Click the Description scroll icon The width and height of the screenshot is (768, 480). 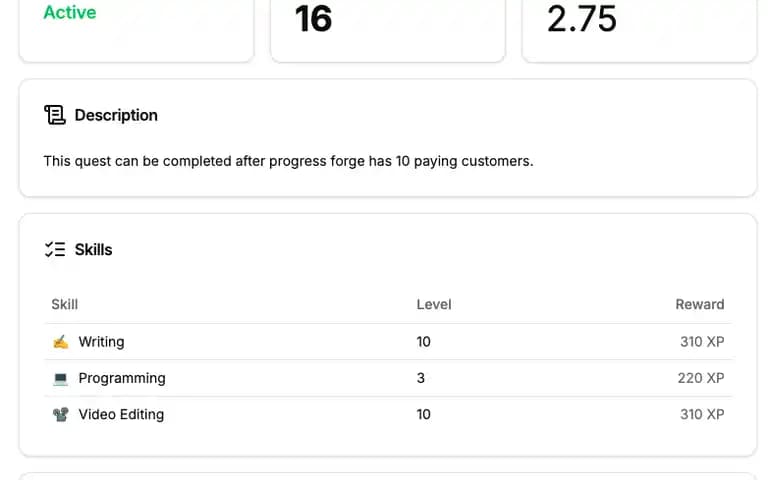coord(54,115)
